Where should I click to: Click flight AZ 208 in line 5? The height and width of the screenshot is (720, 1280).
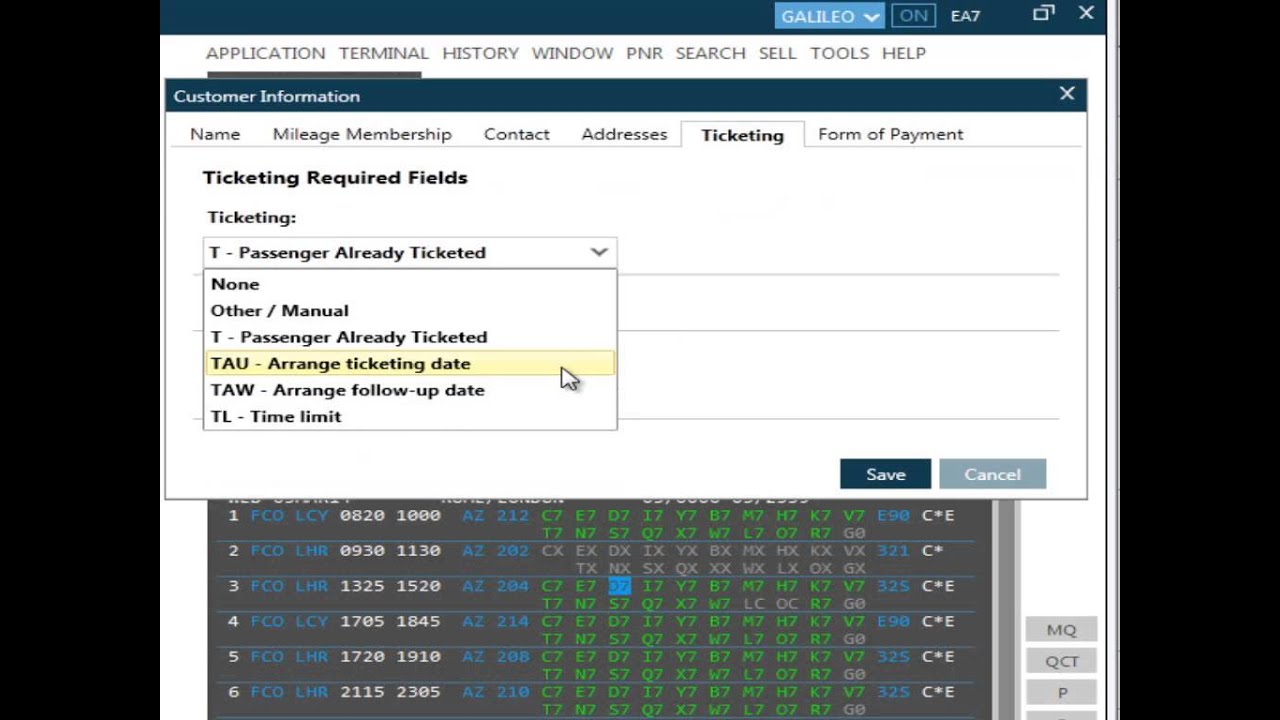495,656
